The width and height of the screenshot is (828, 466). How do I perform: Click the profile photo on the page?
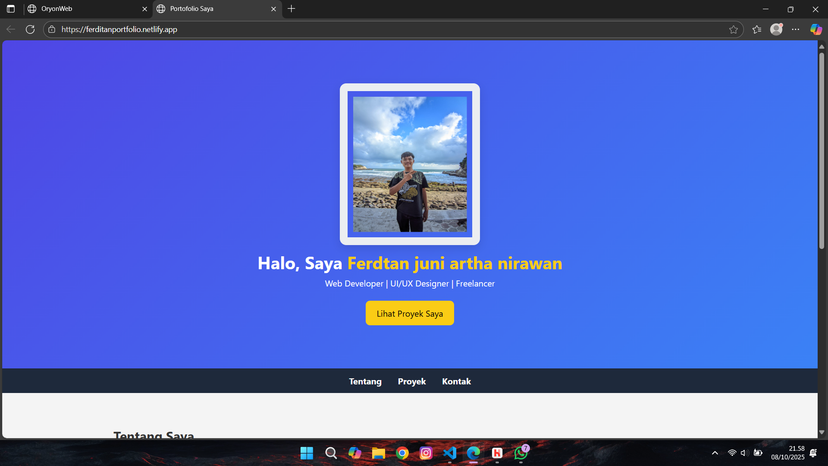pyautogui.click(x=410, y=164)
